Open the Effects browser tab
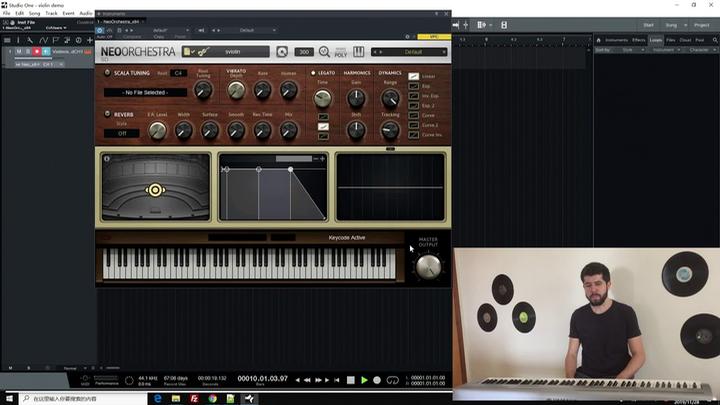This screenshot has width=720, height=405. (639, 40)
